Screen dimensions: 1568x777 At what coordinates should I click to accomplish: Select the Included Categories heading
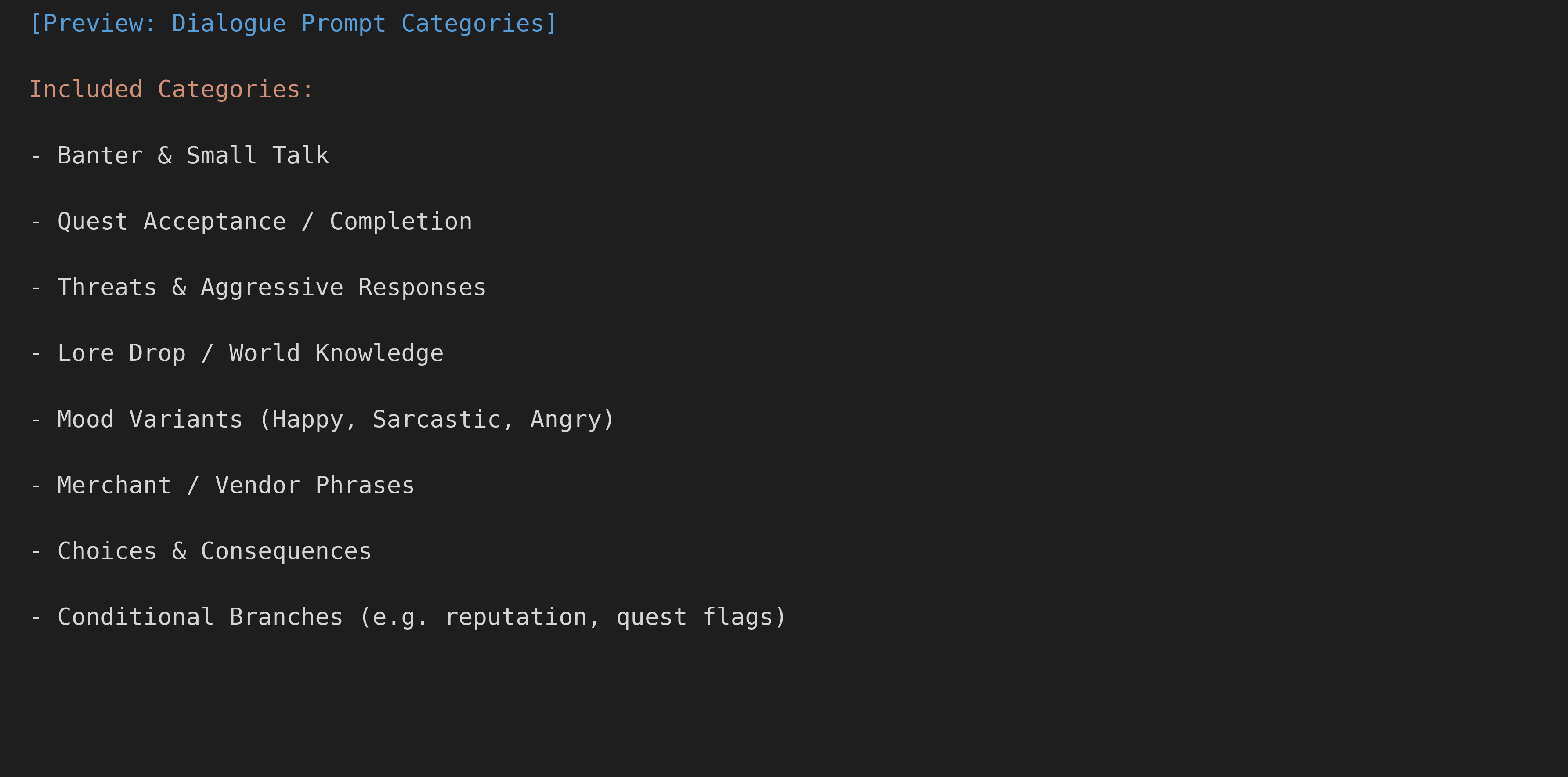tap(171, 90)
